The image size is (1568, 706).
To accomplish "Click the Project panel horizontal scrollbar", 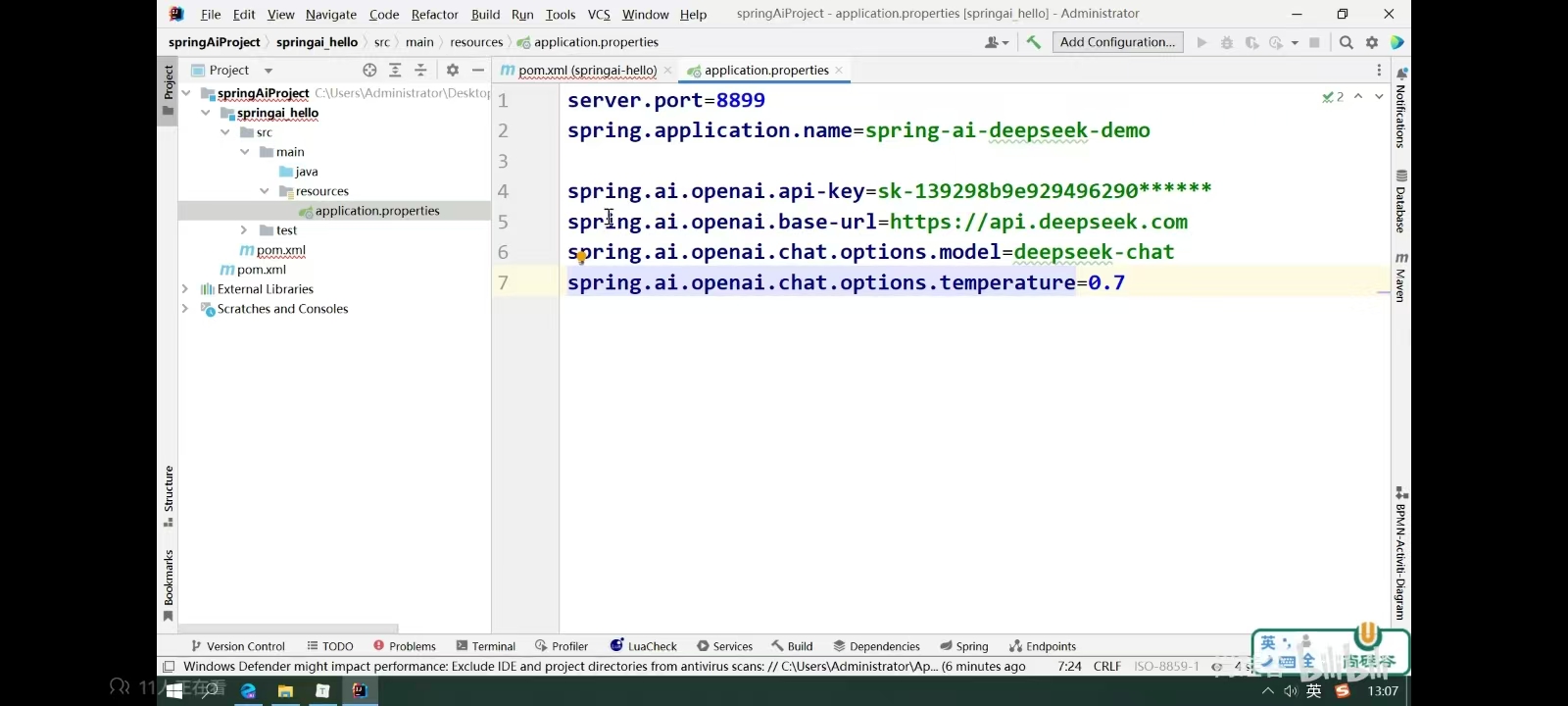I will 288,629.
